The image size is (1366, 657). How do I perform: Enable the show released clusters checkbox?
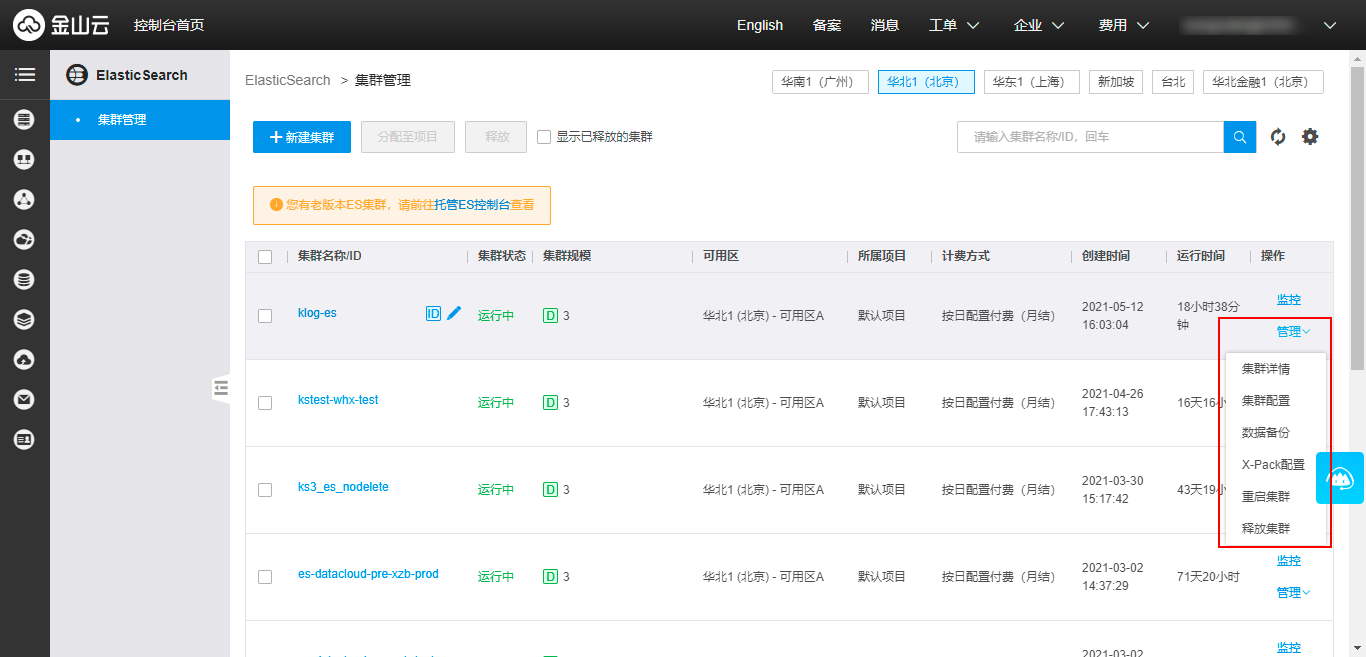[x=544, y=137]
